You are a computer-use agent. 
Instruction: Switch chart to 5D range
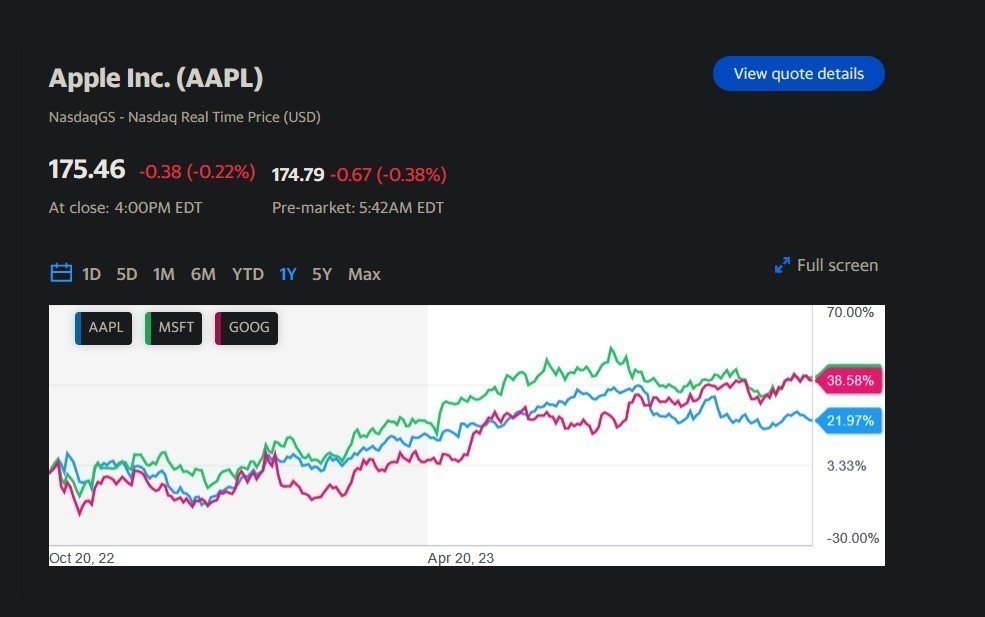127,274
